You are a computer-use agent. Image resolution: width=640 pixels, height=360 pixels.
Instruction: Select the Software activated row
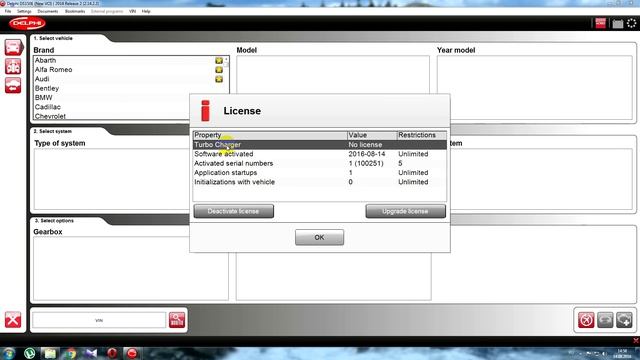point(320,154)
